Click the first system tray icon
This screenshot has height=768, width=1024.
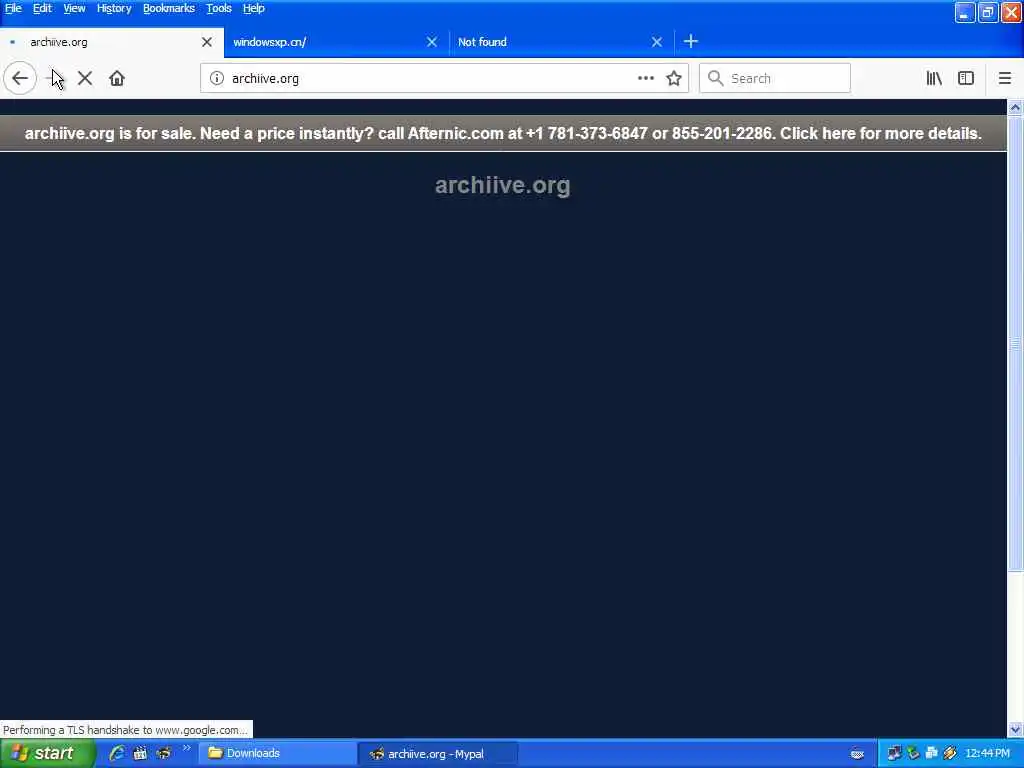coord(894,754)
